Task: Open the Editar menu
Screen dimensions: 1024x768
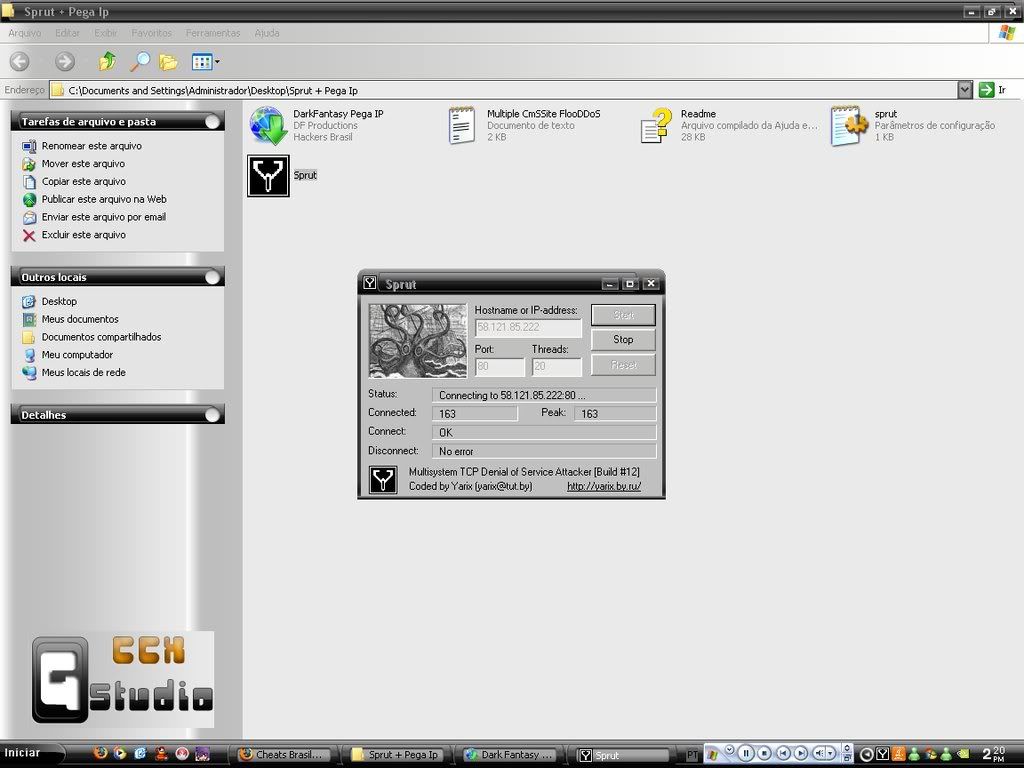Action: point(67,33)
